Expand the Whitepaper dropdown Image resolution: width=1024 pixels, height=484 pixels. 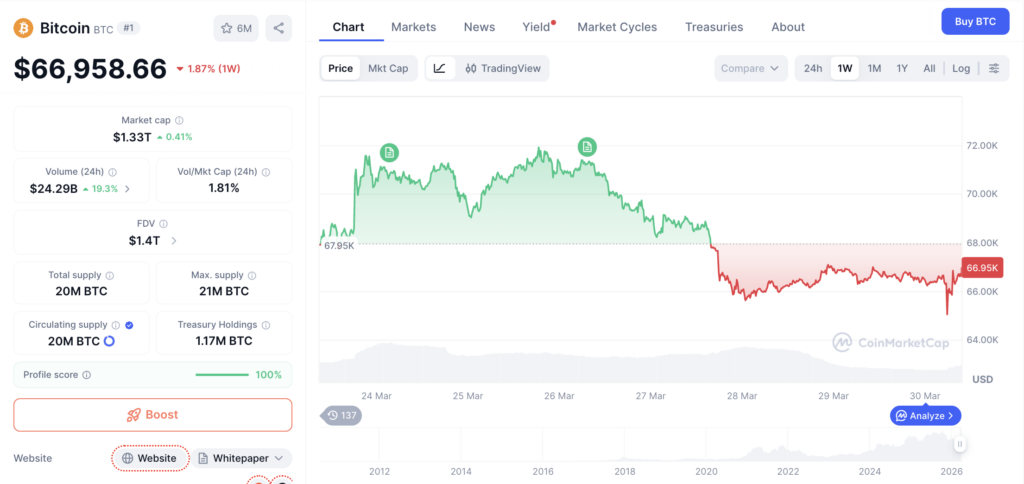pos(242,458)
